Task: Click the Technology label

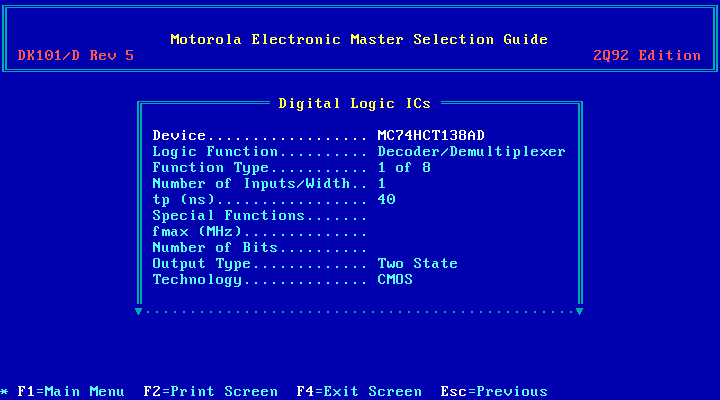Action: (x=197, y=280)
